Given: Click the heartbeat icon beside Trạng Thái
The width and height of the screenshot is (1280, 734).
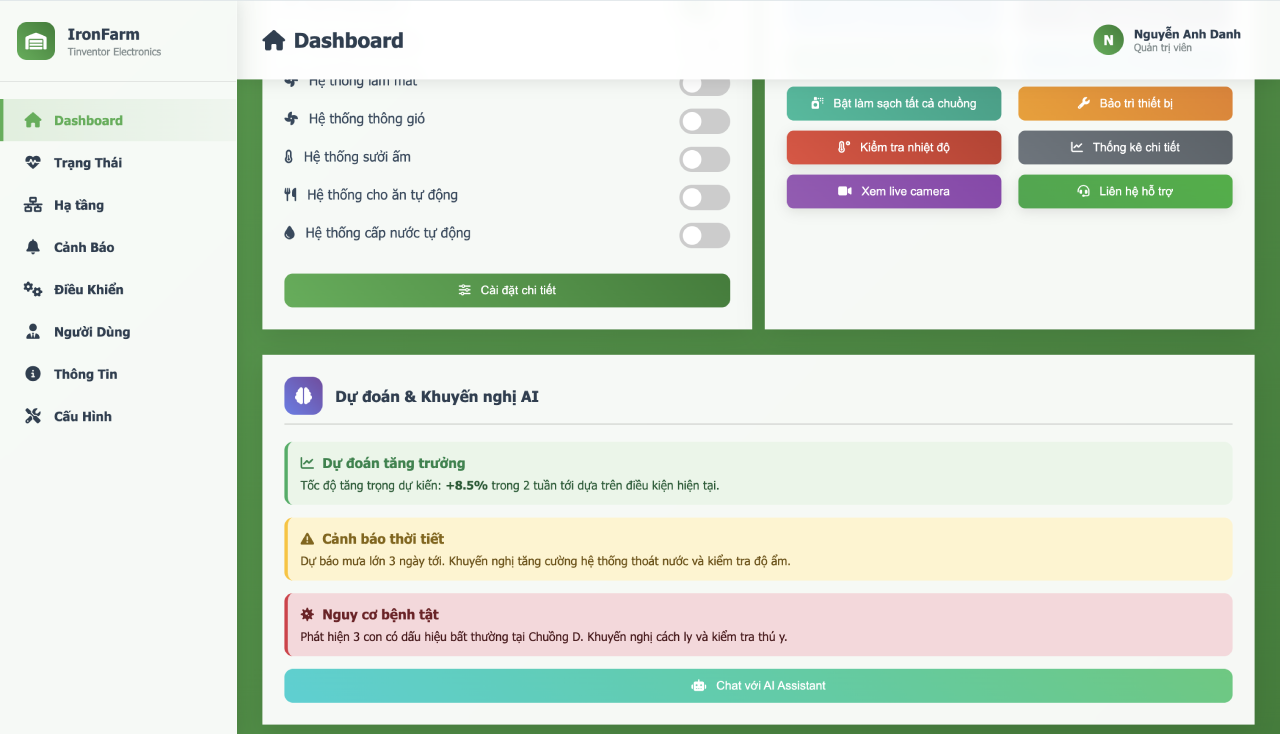Looking at the screenshot, I should tap(33, 163).
